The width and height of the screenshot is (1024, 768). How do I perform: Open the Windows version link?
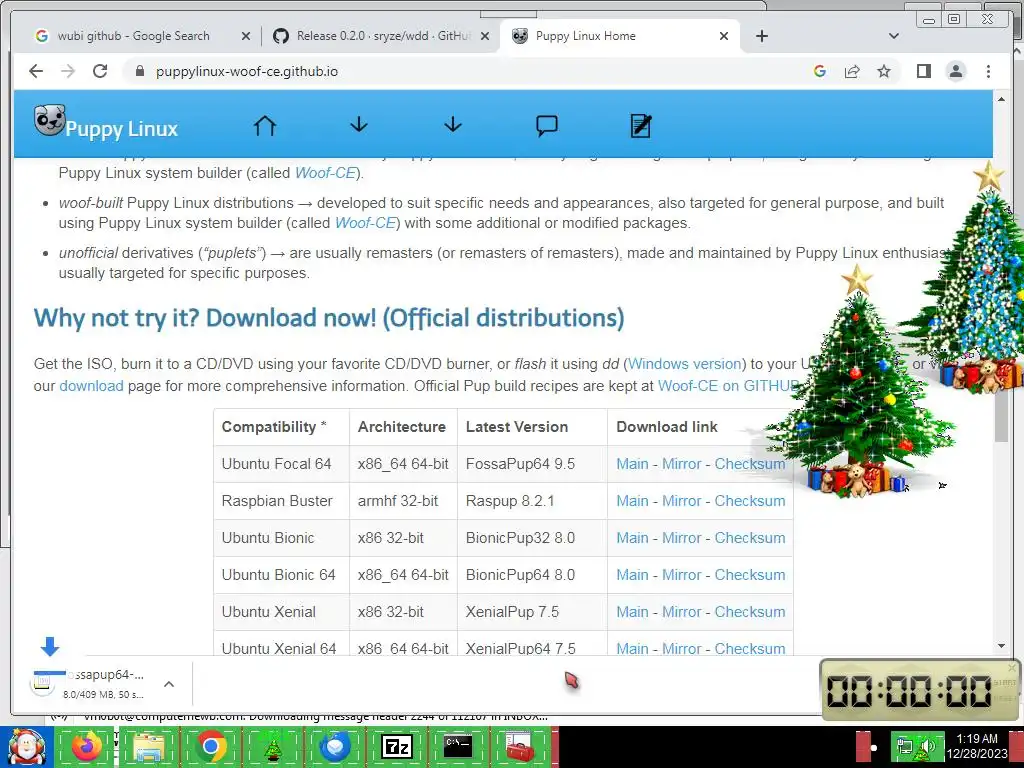(x=685, y=364)
